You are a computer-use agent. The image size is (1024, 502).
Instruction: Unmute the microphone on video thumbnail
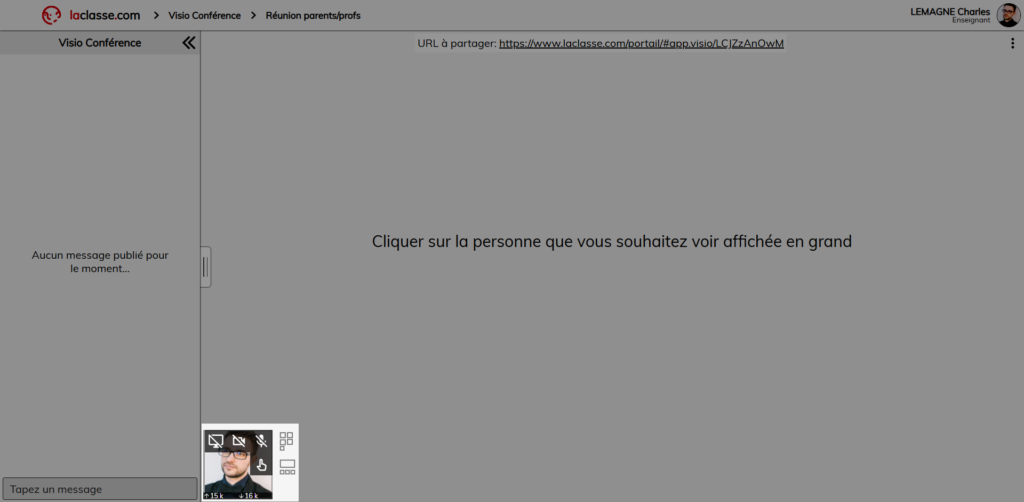coord(261,441)
